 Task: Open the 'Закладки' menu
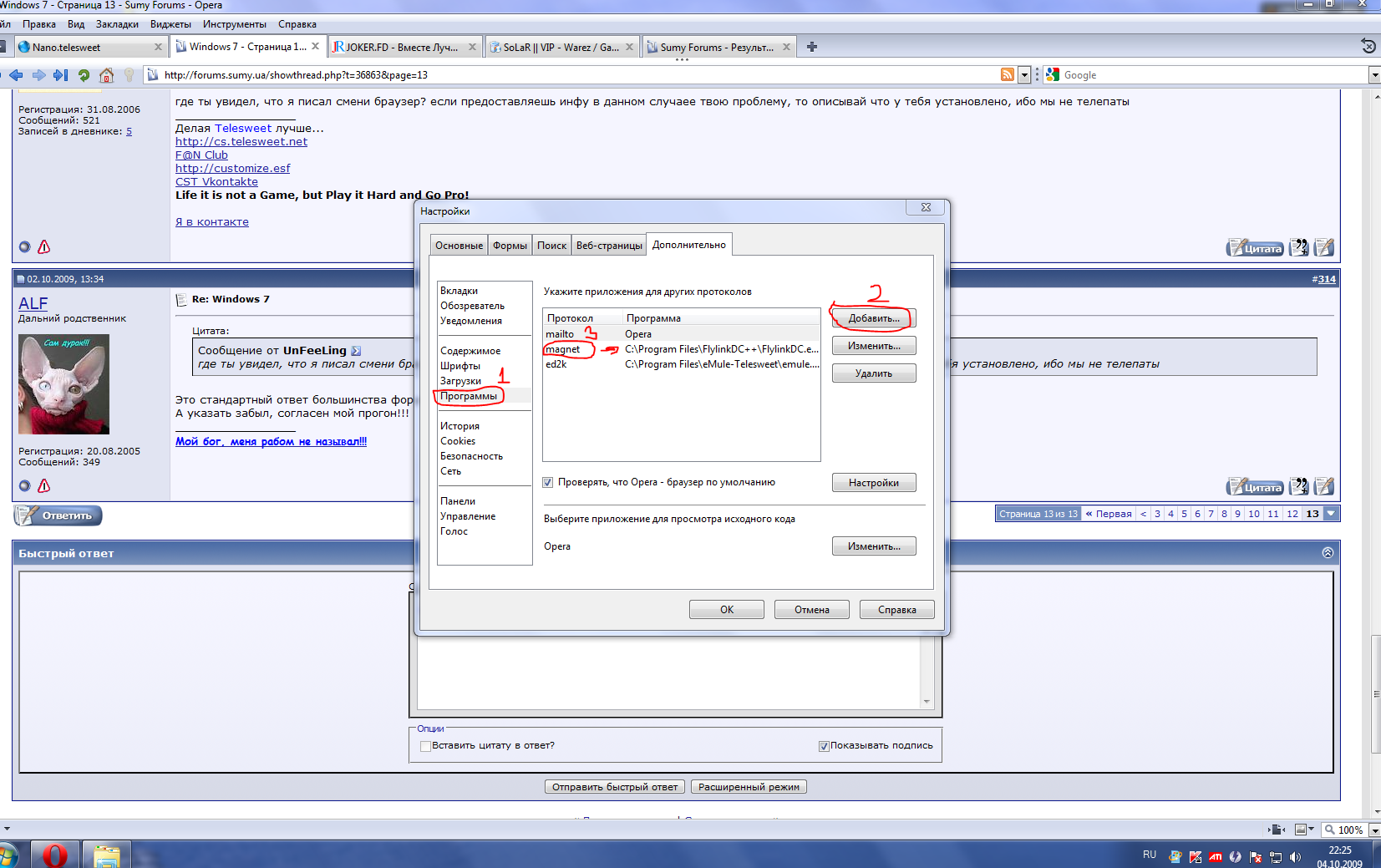tap(117, 24)
